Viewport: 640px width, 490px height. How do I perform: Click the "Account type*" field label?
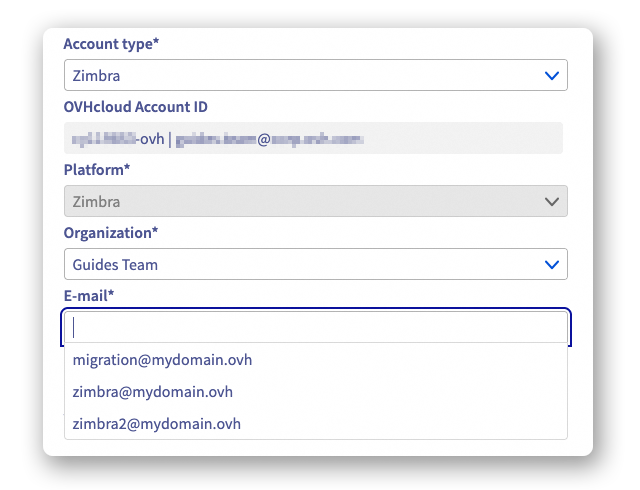110,44
